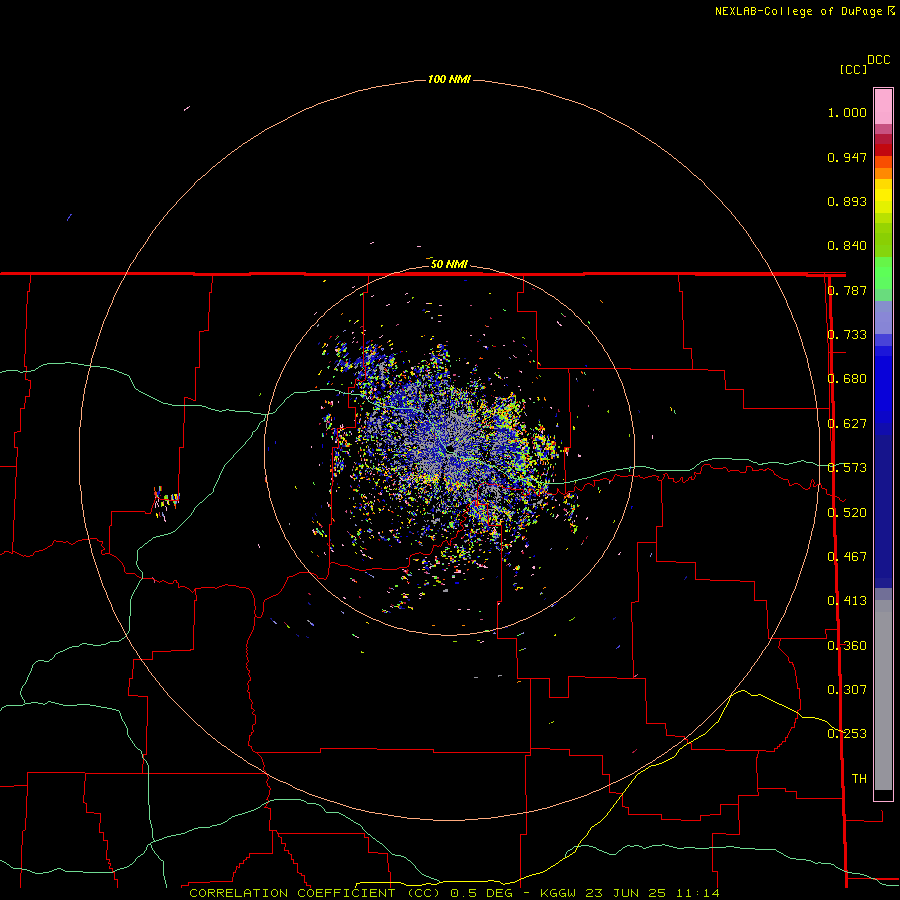Click the 0.893 legend value

847,201
